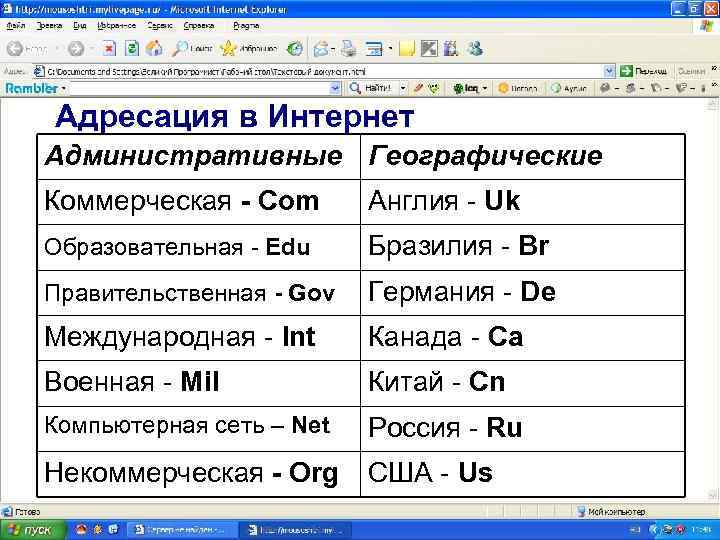Click table cell 'Англия - Uk'
The height and width of the screenshot is (540, 720).
pyautogui.click(x=523, y=202)
